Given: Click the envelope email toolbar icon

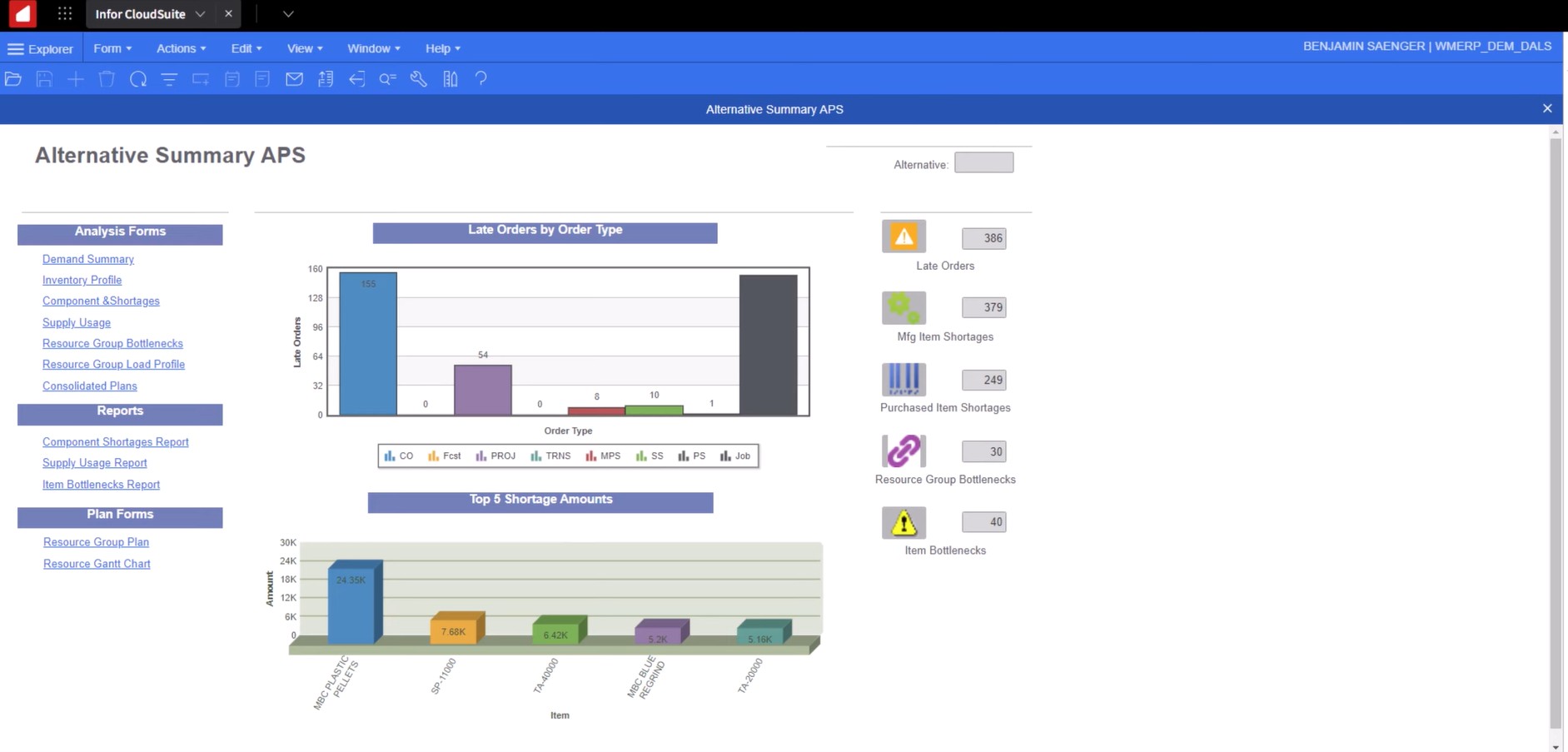Looking at the screenshot, I should (x=294, y=79).
